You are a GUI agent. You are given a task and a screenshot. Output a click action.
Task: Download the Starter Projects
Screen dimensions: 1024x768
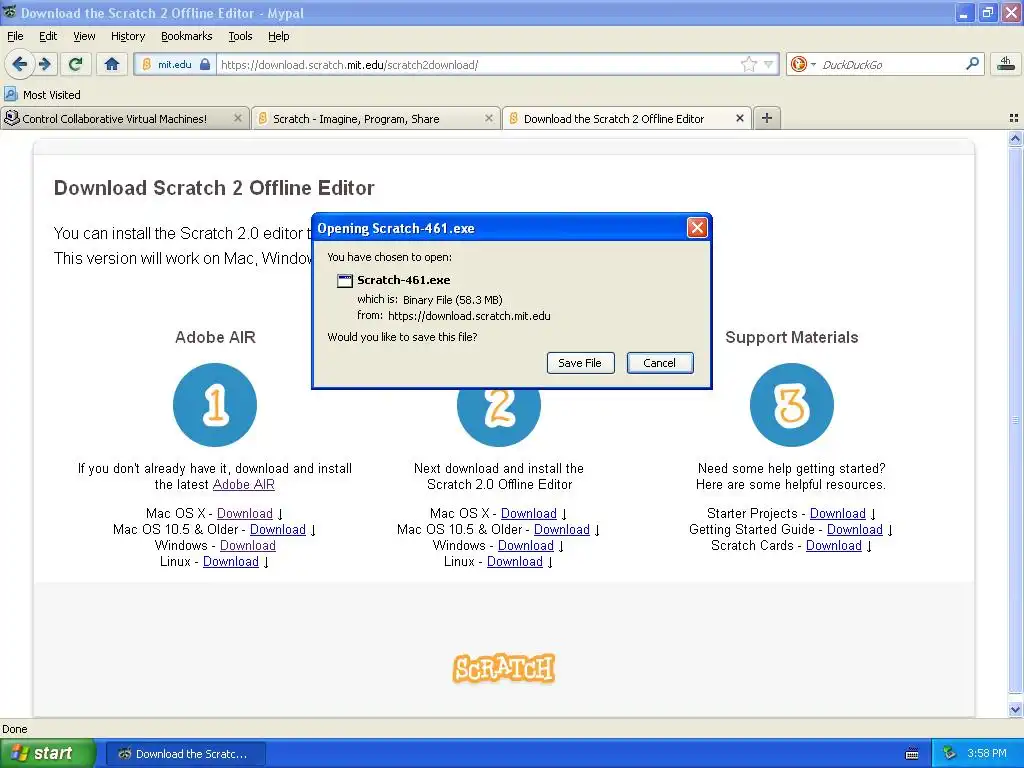[838, 513]
